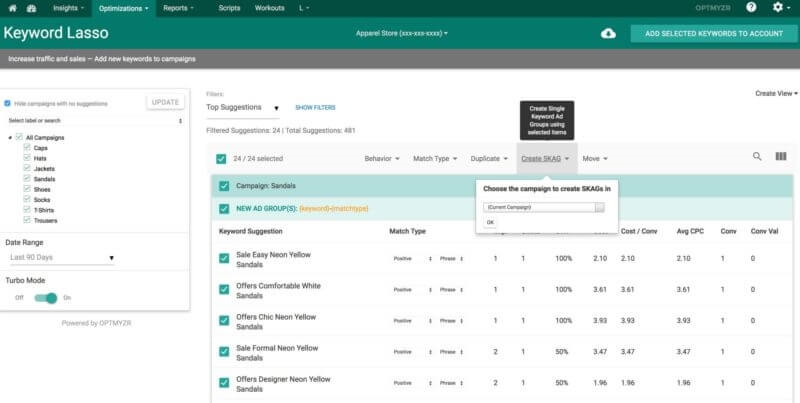Click the {keyword}-{matchtype} ad group name
Viewport: 800px width, 403px height.
[334, 209]
